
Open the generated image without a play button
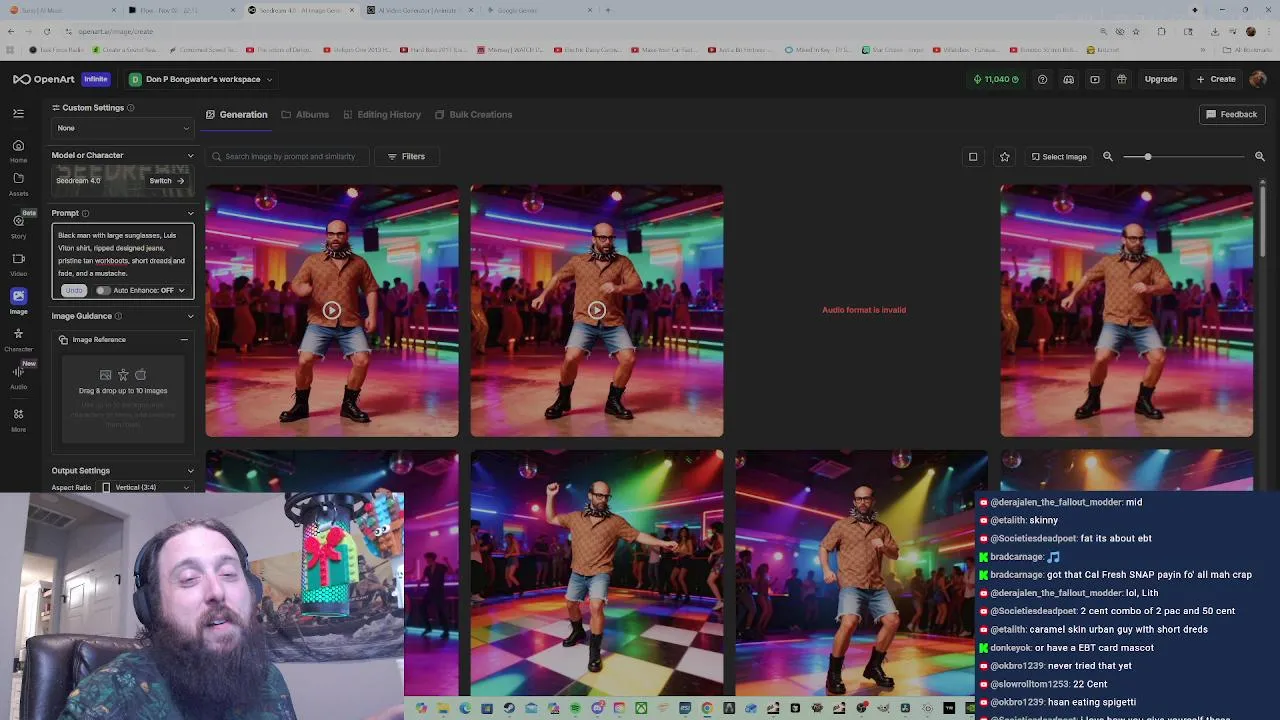coord(1127,310)
